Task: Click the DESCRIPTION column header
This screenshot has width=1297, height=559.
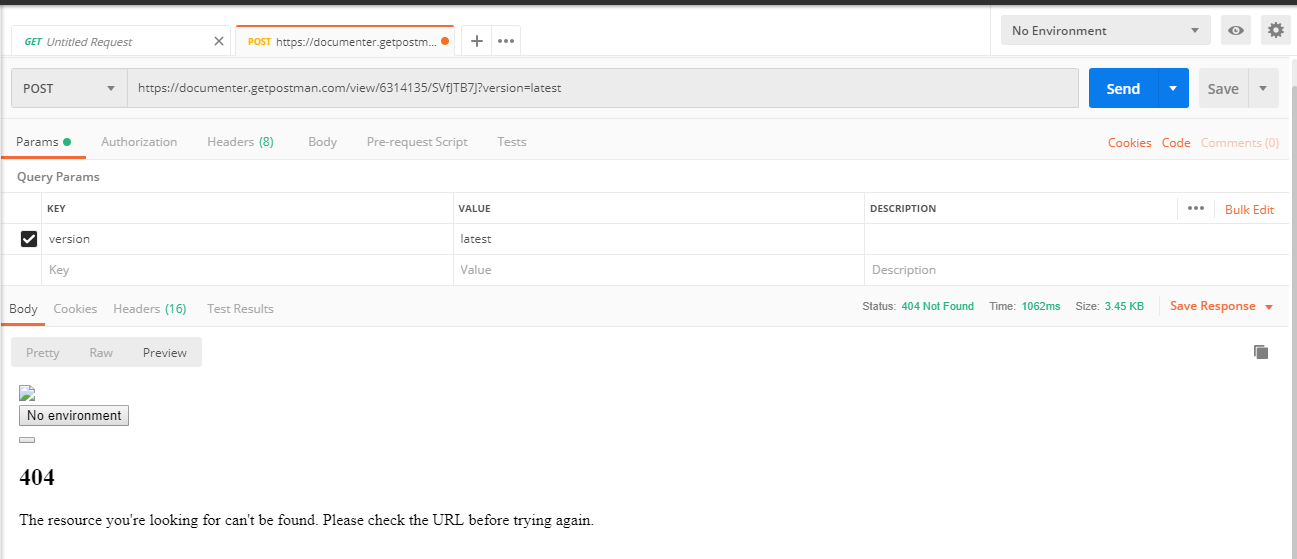Action: (x=903, y=209)
